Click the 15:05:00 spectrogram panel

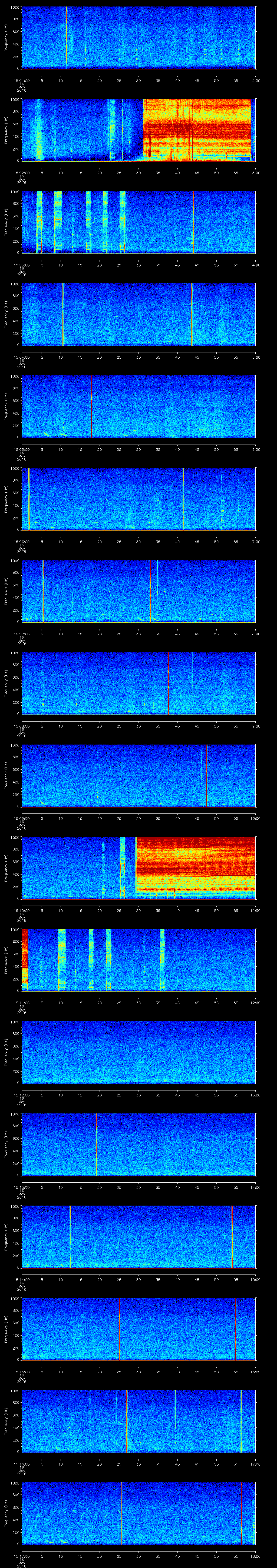tap(139, 407)
